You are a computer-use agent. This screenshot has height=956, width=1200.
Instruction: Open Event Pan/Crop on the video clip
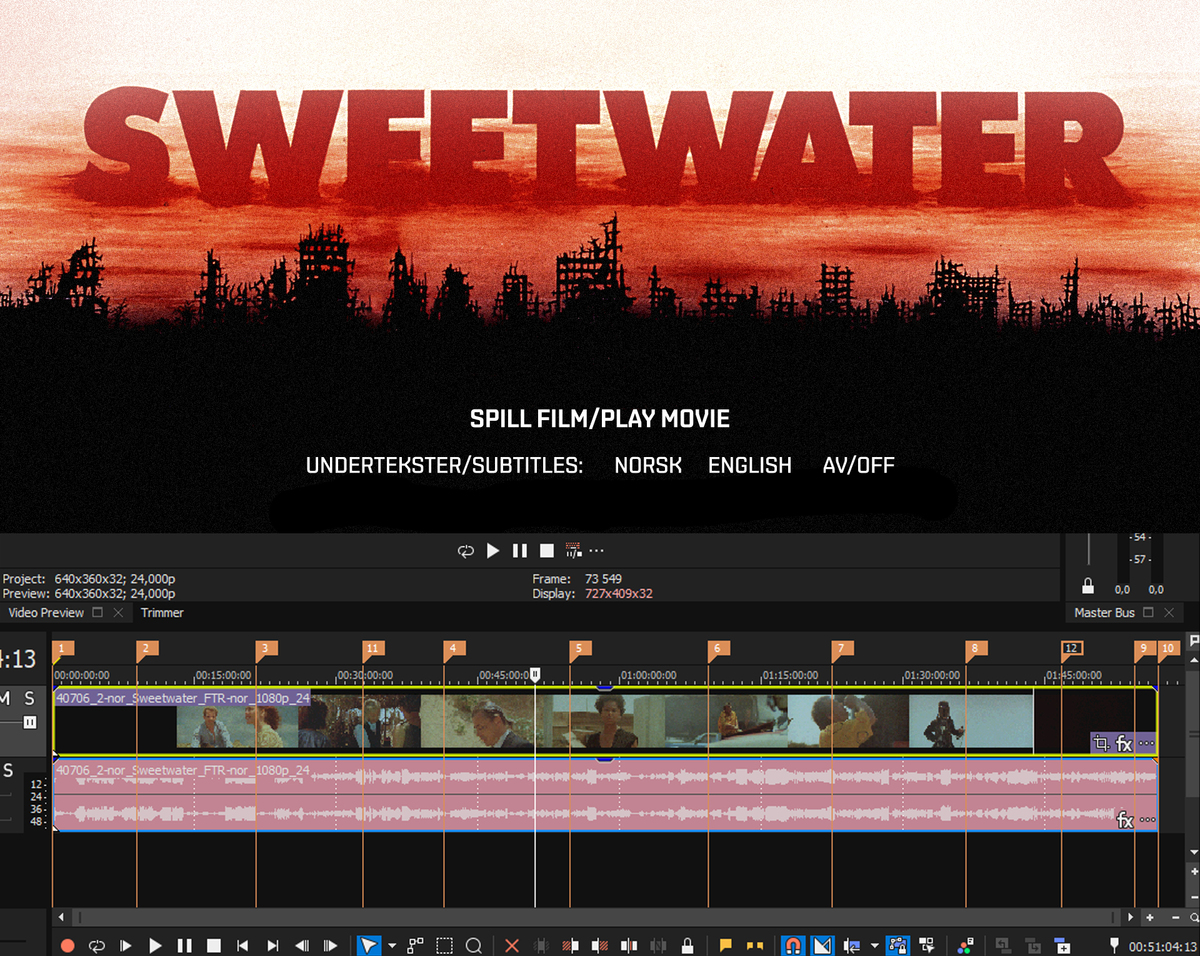[x=1101, y=743]
